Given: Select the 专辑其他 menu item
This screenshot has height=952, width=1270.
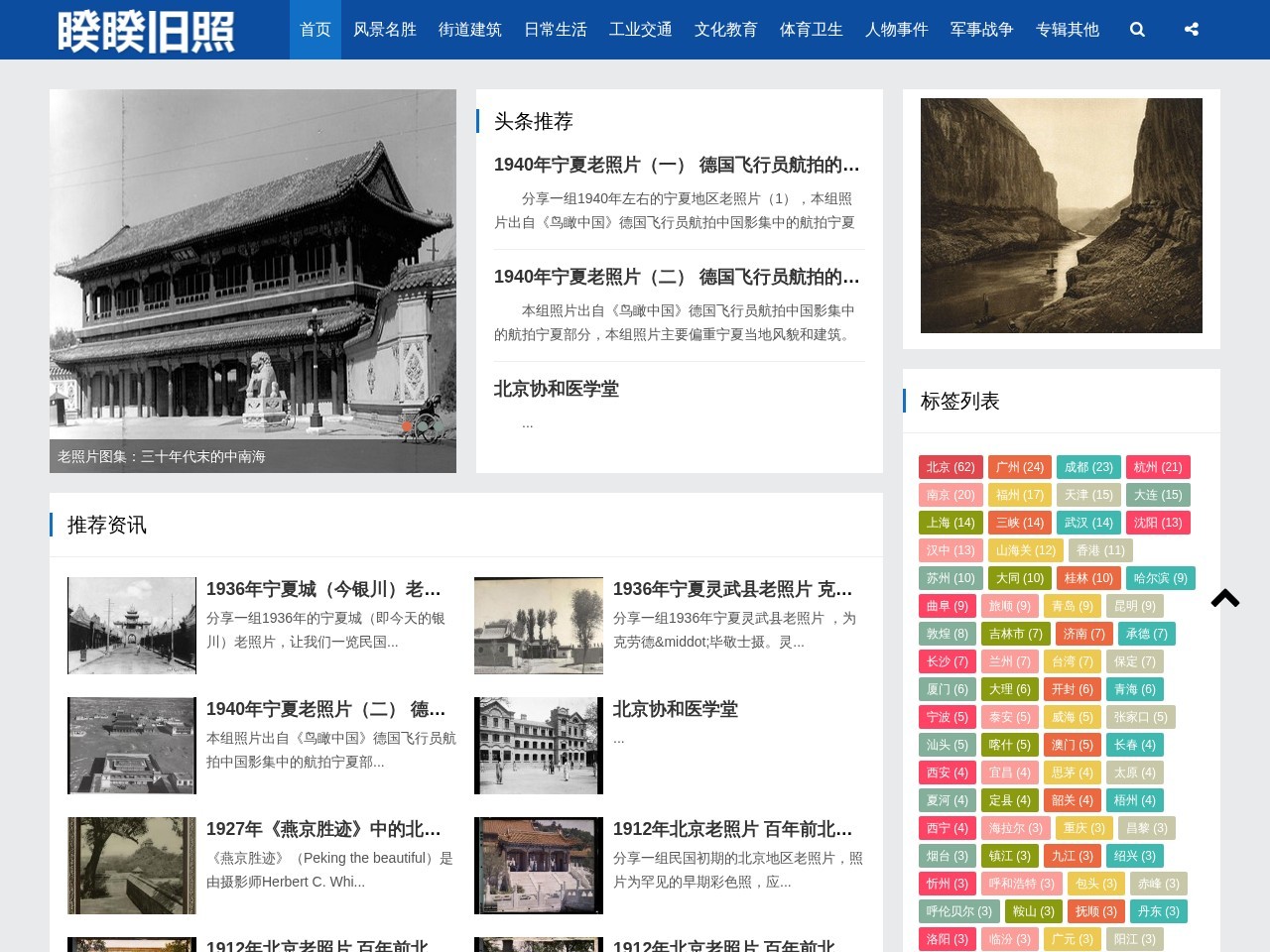Looking at the screenshot, I should click(x=1068, y=30).
